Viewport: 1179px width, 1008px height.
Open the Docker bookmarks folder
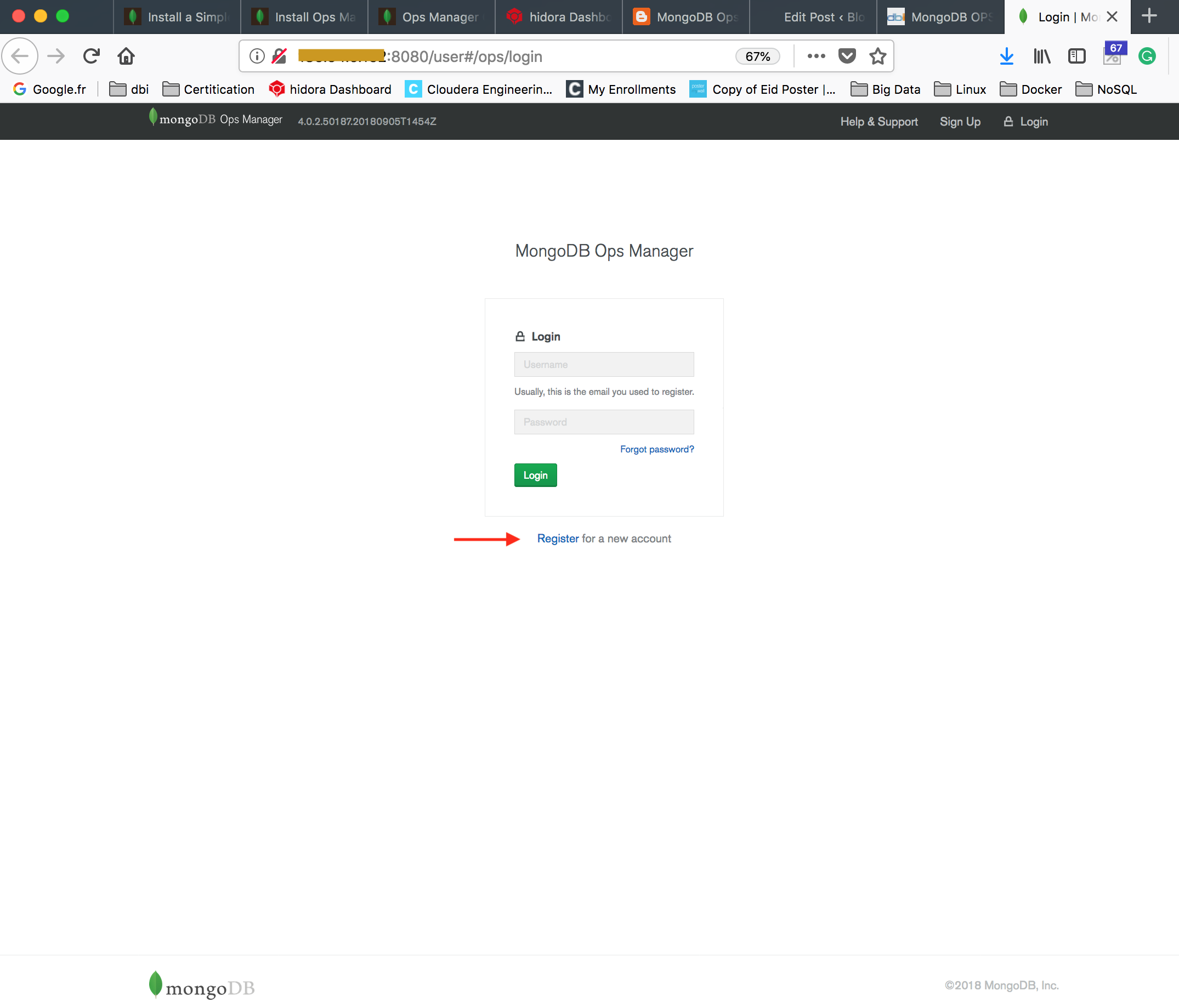(x=1031, y=89)
